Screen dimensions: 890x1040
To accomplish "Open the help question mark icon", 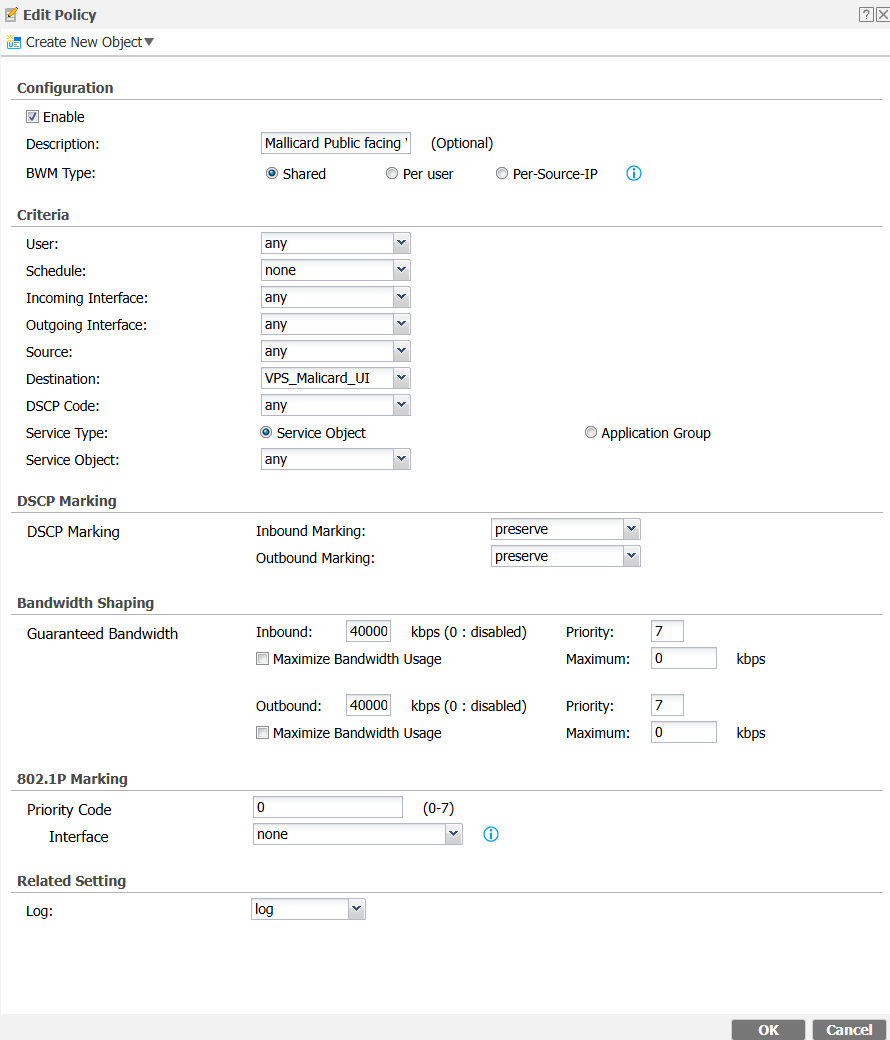I will 865,15.
